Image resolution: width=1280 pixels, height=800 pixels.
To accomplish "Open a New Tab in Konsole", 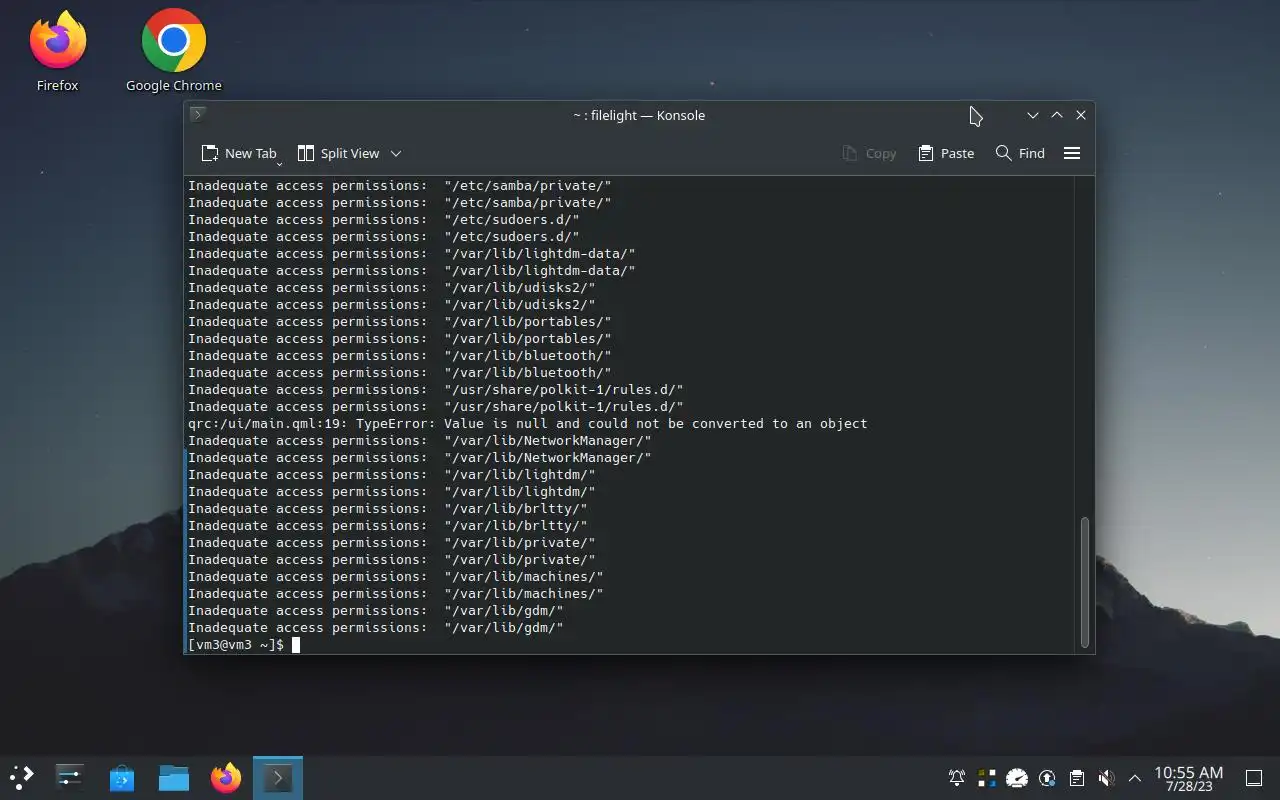I will [238, 153].
